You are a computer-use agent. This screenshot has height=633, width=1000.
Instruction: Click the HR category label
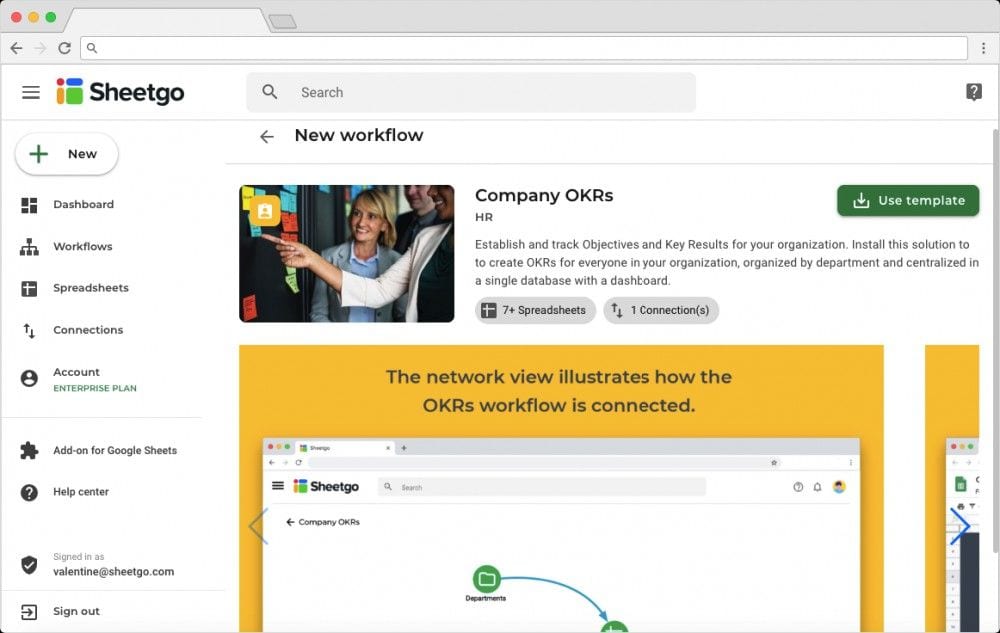484,217
